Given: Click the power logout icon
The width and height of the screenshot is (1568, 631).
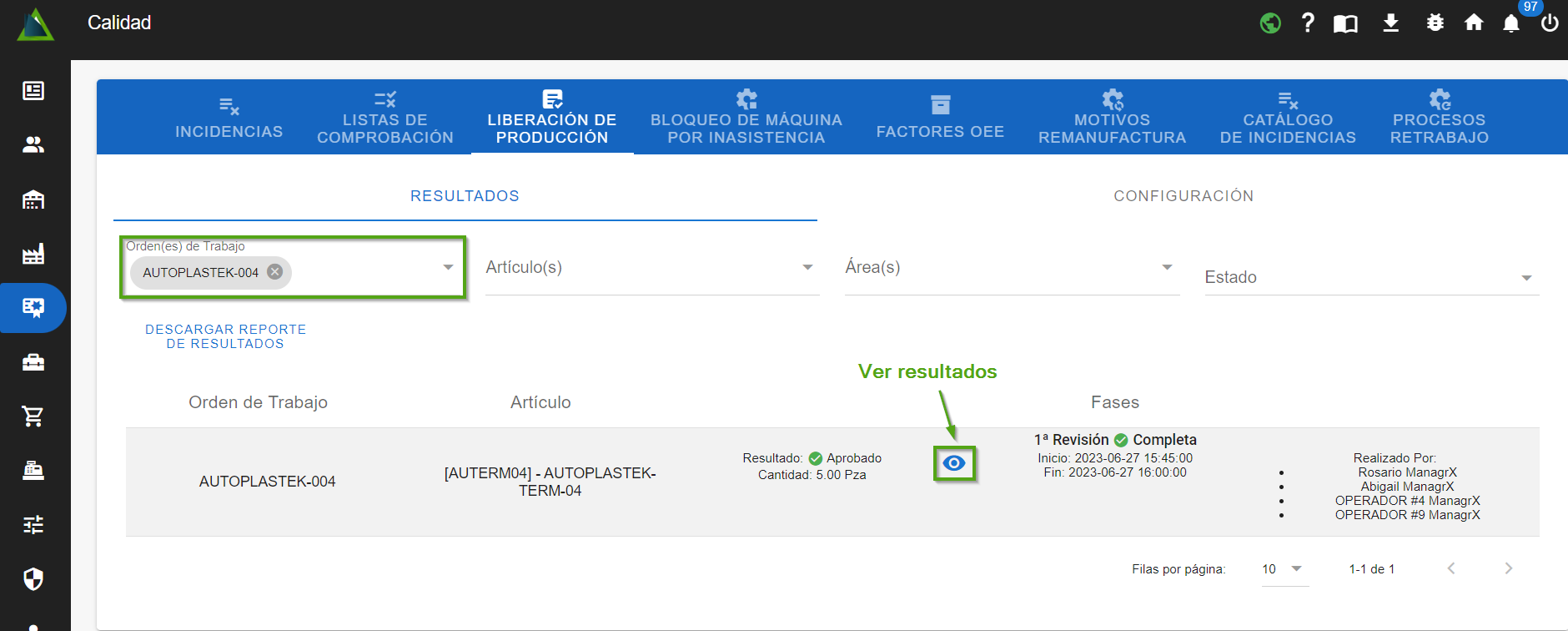Looking at the screenshot, I should pyautogui.click(x=1549, y=23).
